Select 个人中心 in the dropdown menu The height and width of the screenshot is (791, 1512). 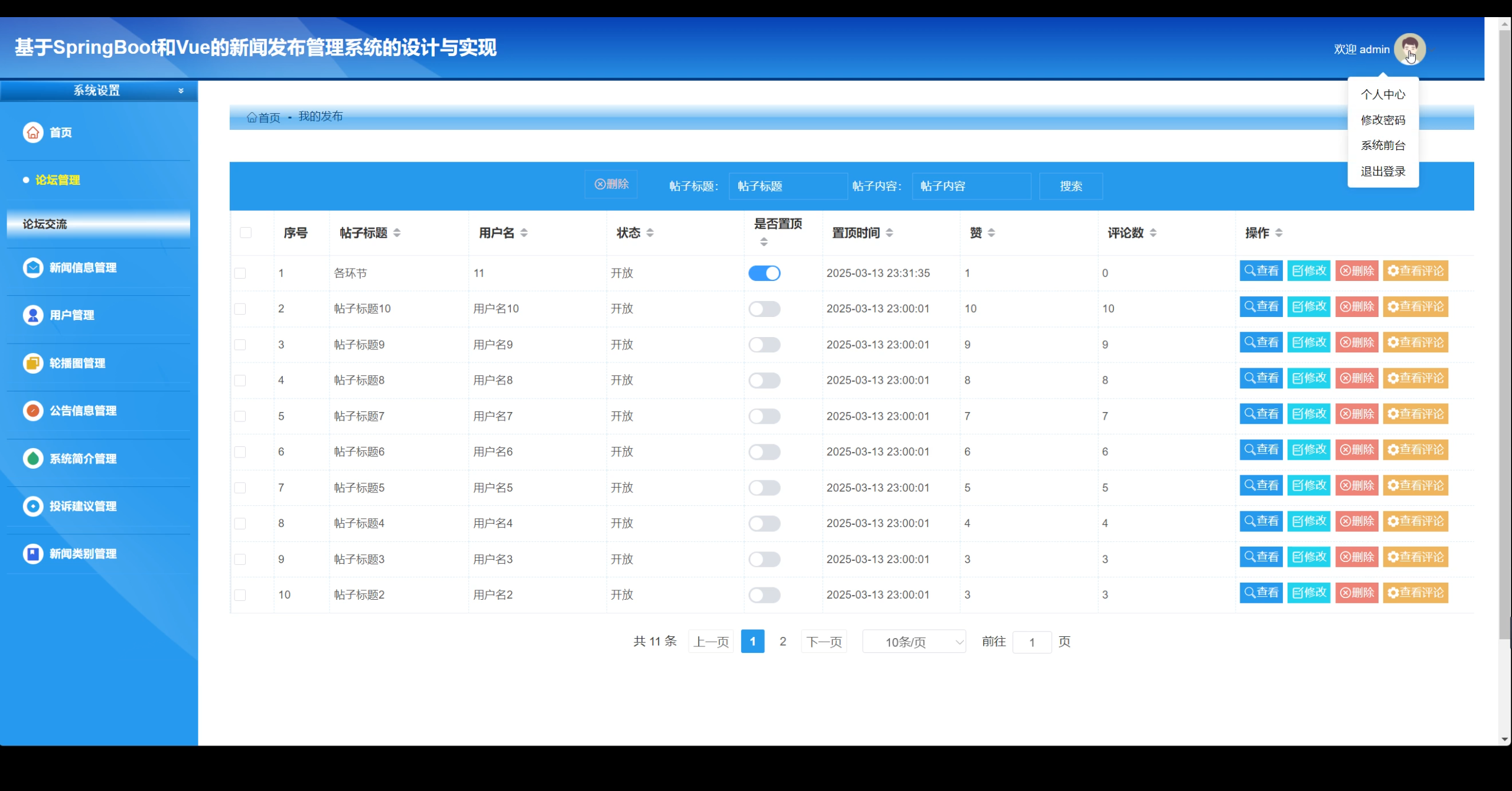[x=1383, y=94]
